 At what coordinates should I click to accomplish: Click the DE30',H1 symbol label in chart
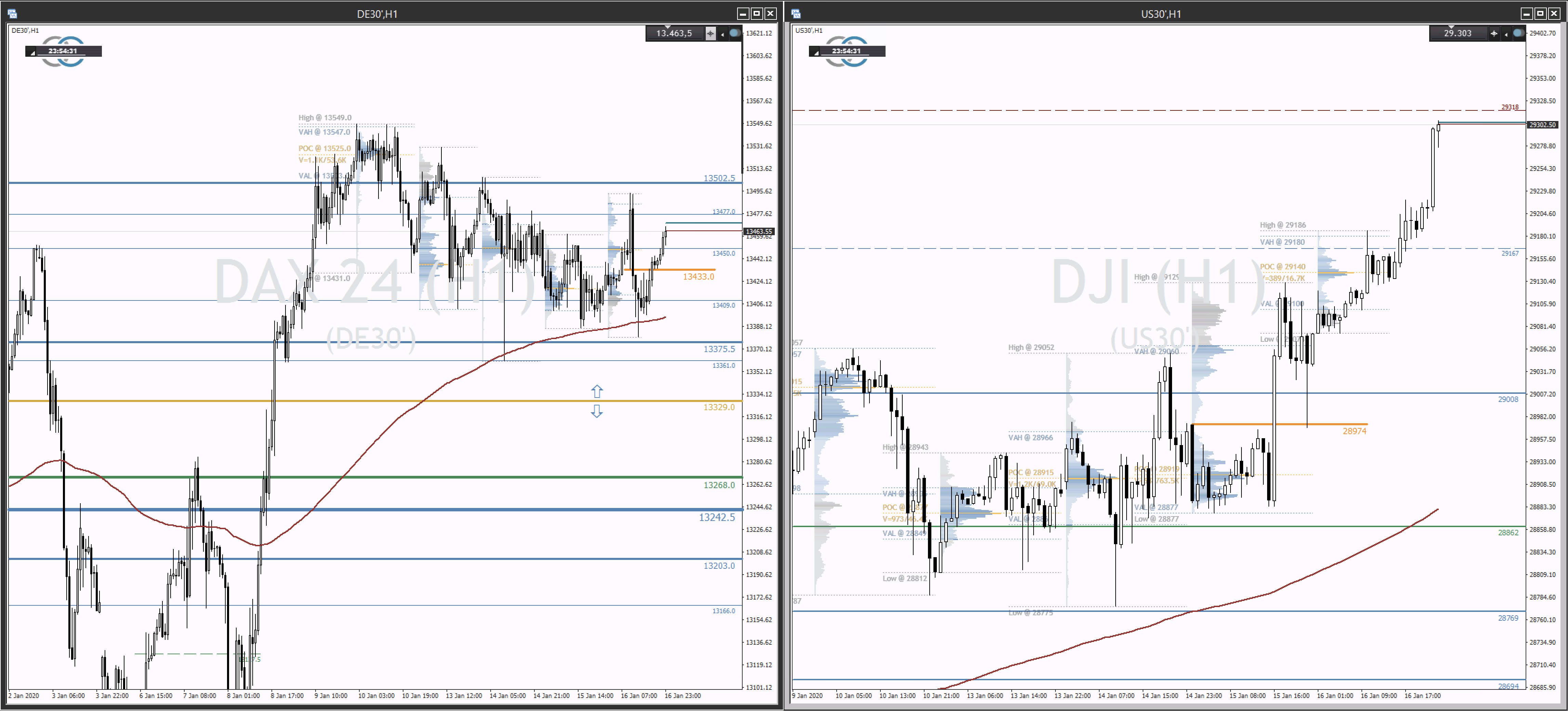point(25,30)
